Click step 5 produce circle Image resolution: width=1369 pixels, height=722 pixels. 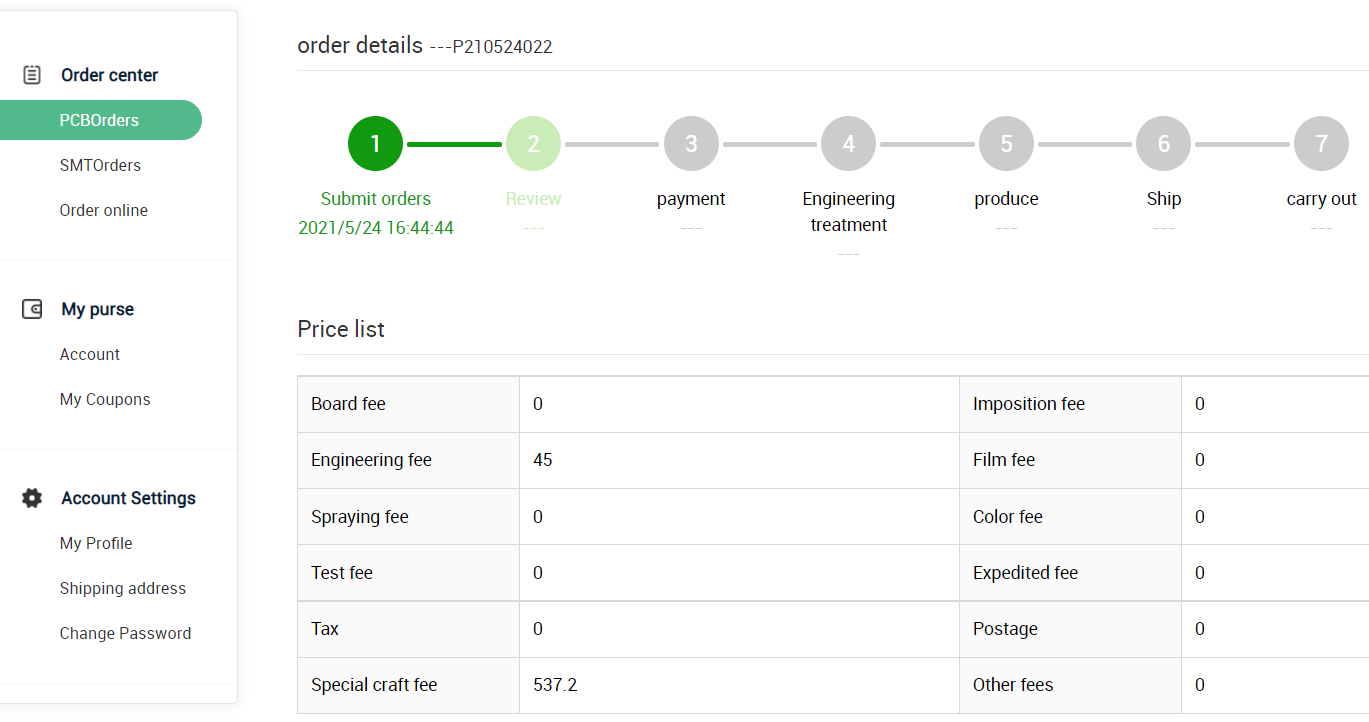point(1006,144)
